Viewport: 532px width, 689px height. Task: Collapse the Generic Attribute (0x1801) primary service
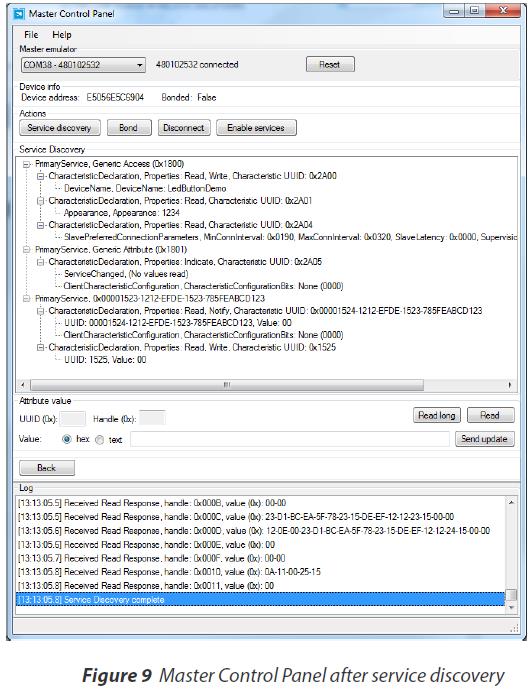[x=26, y=250]
